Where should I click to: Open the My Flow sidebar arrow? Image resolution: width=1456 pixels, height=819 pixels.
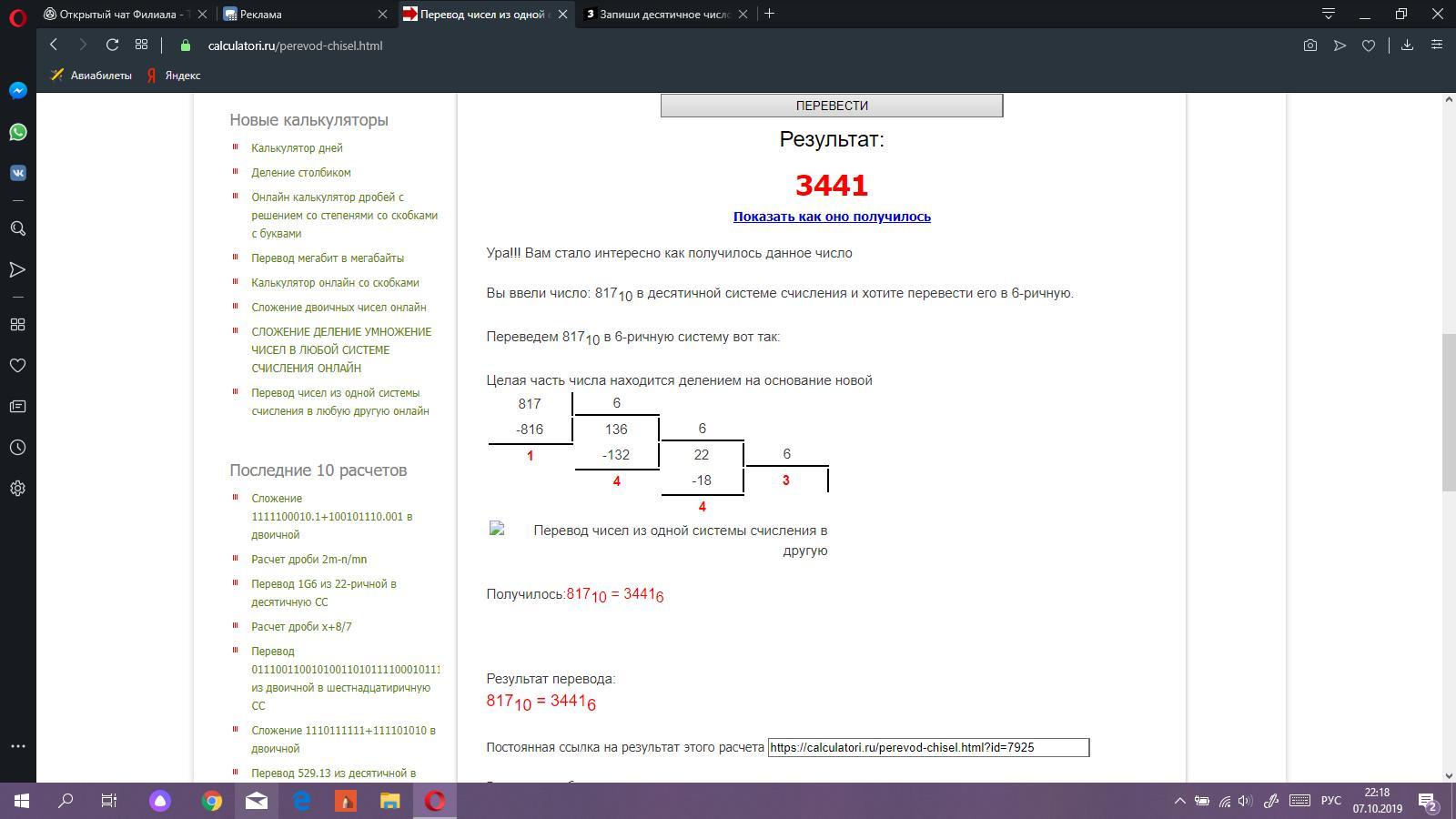(x=17, y=269)
